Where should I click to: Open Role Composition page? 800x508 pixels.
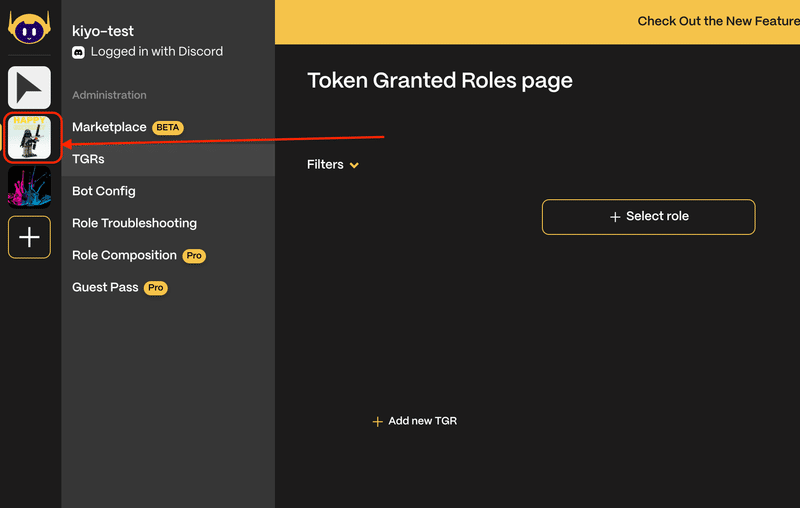(x=124, y=256)
